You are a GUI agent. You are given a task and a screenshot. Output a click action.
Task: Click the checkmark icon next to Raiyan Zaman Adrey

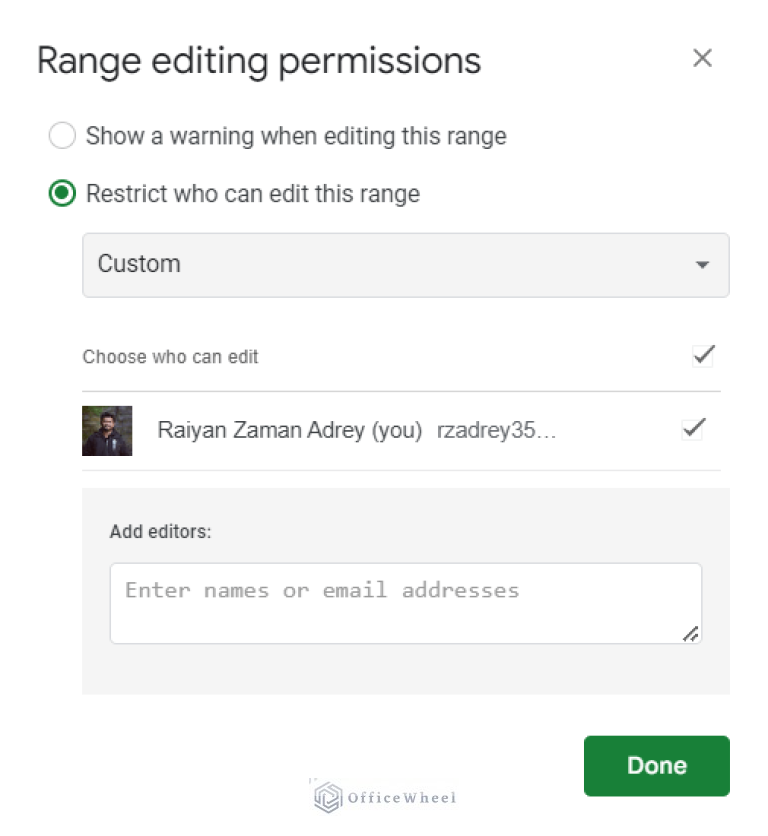(692, 429)
